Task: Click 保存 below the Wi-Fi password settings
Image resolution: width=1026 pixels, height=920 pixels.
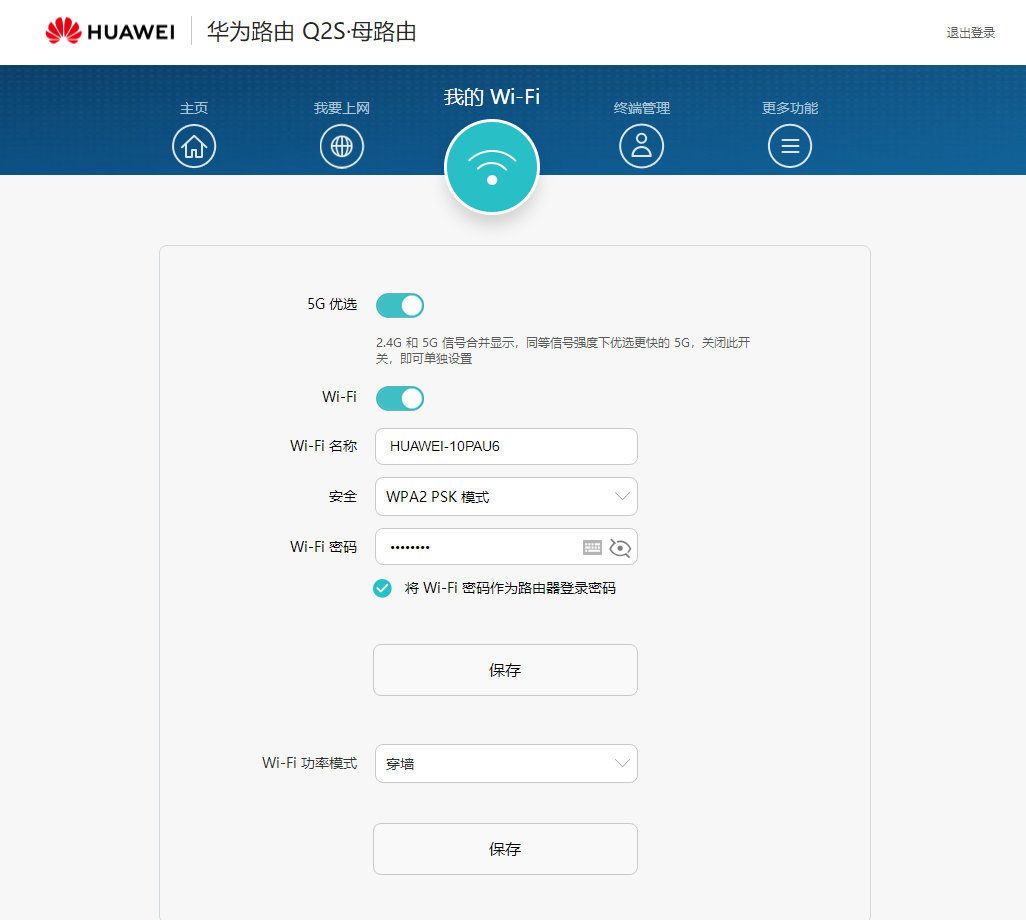Action: point(505,670)
